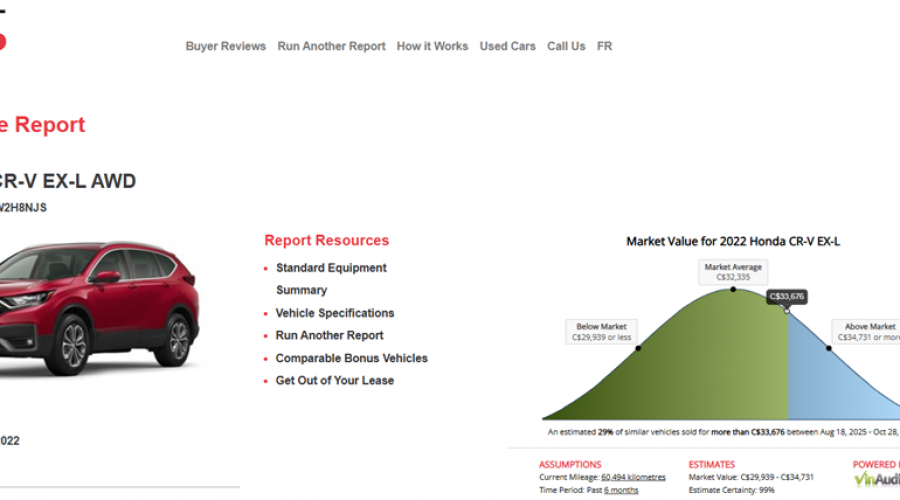Click Run Another Report under Report Resources
The height and width of the screenshot is (500, 900).
pos(329,336)
